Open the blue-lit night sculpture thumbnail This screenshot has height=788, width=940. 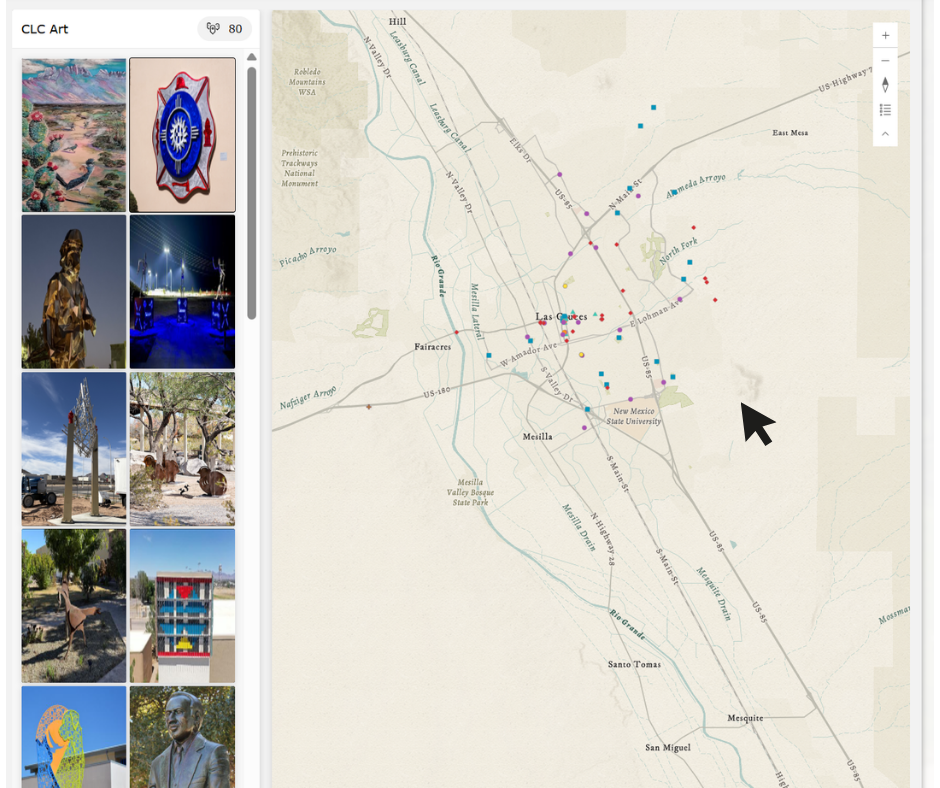182,291
